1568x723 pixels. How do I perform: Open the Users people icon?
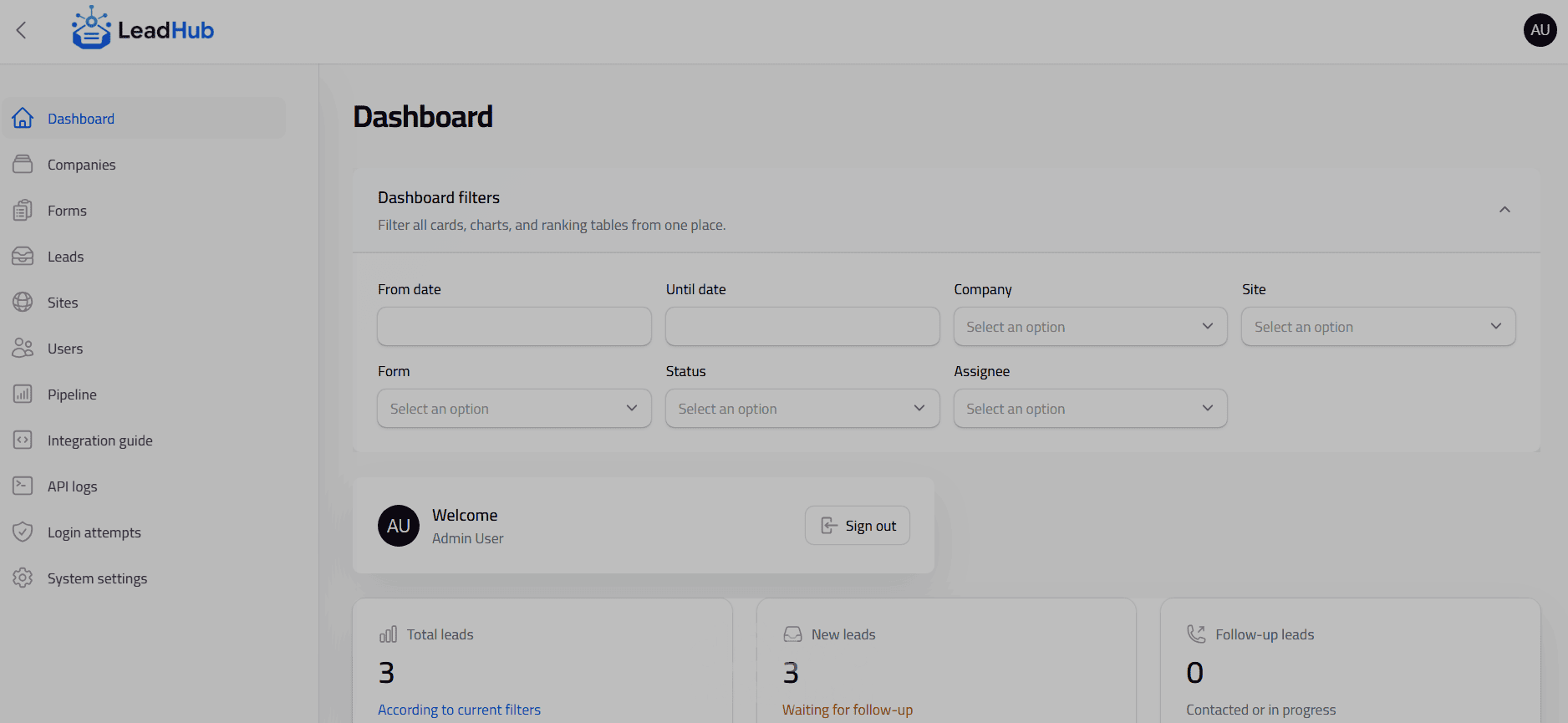coord(23,349)
